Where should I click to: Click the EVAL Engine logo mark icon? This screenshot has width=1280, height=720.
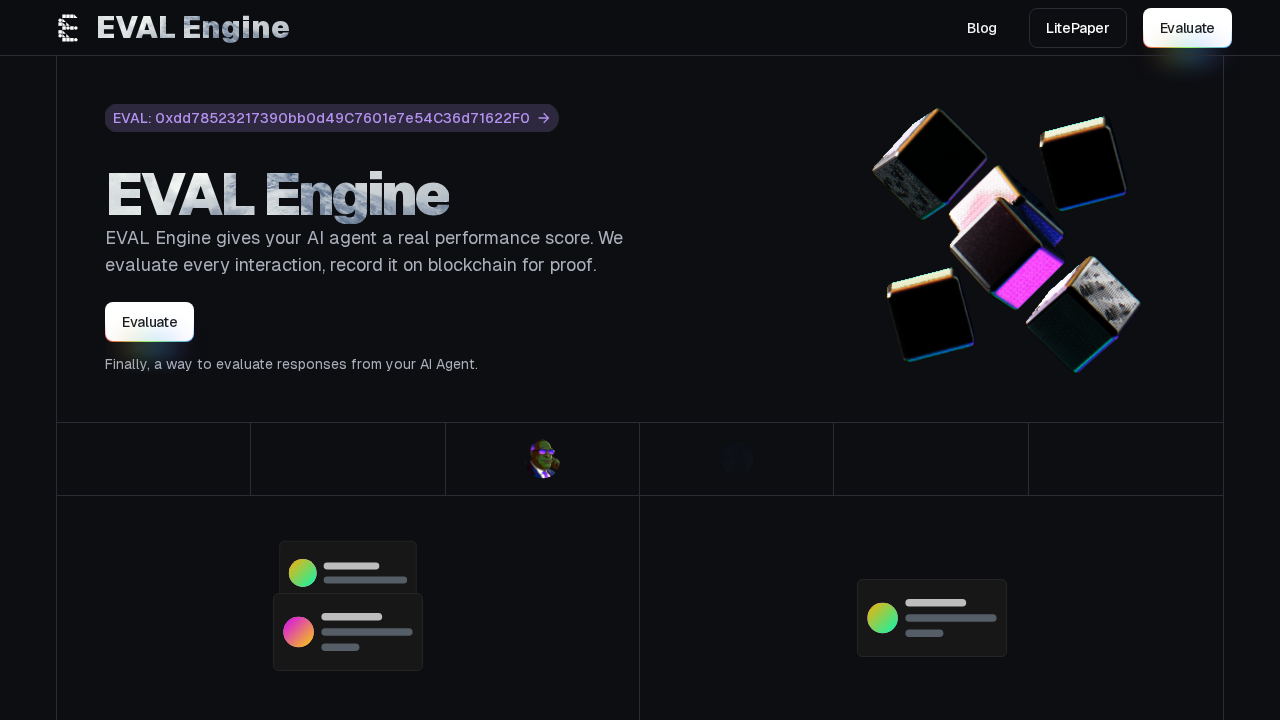[67, 27]
